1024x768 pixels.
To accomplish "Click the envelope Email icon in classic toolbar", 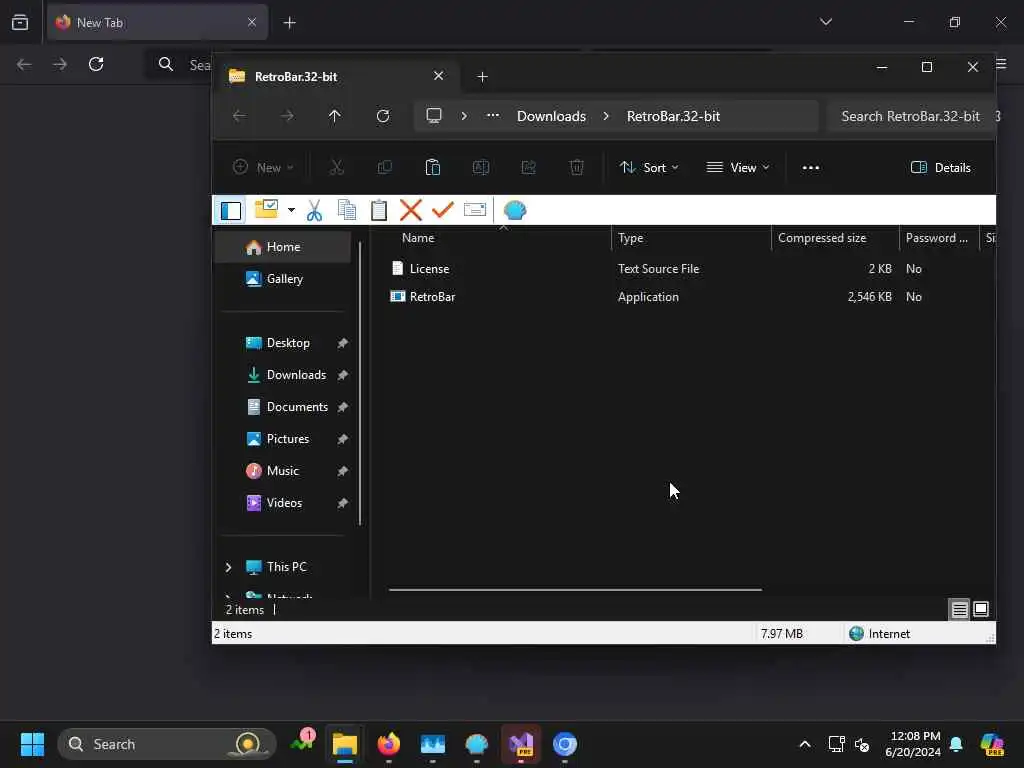I will [475, 210].
